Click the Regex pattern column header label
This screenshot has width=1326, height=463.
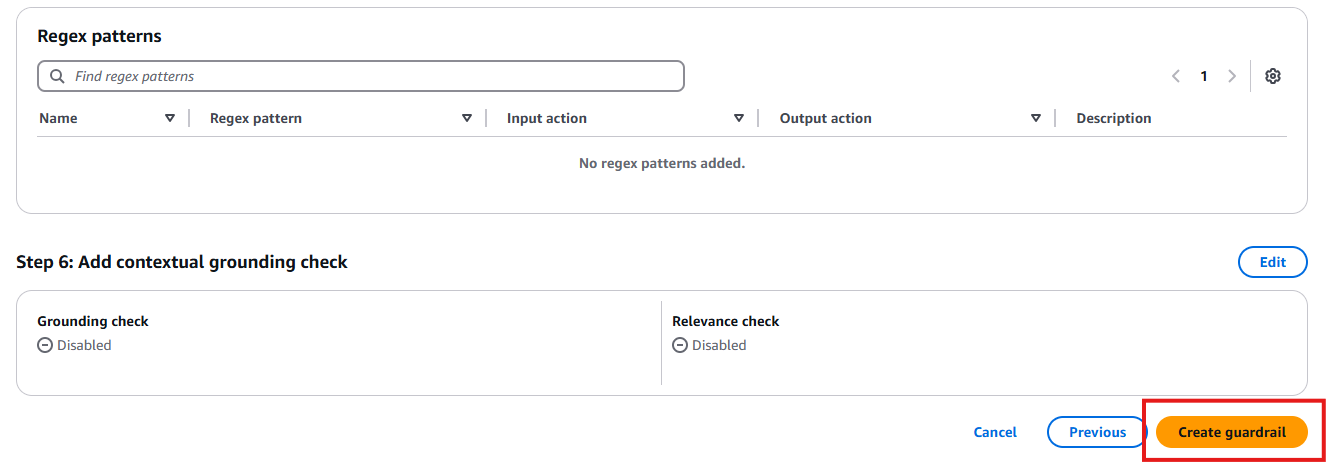coord(256,118)
